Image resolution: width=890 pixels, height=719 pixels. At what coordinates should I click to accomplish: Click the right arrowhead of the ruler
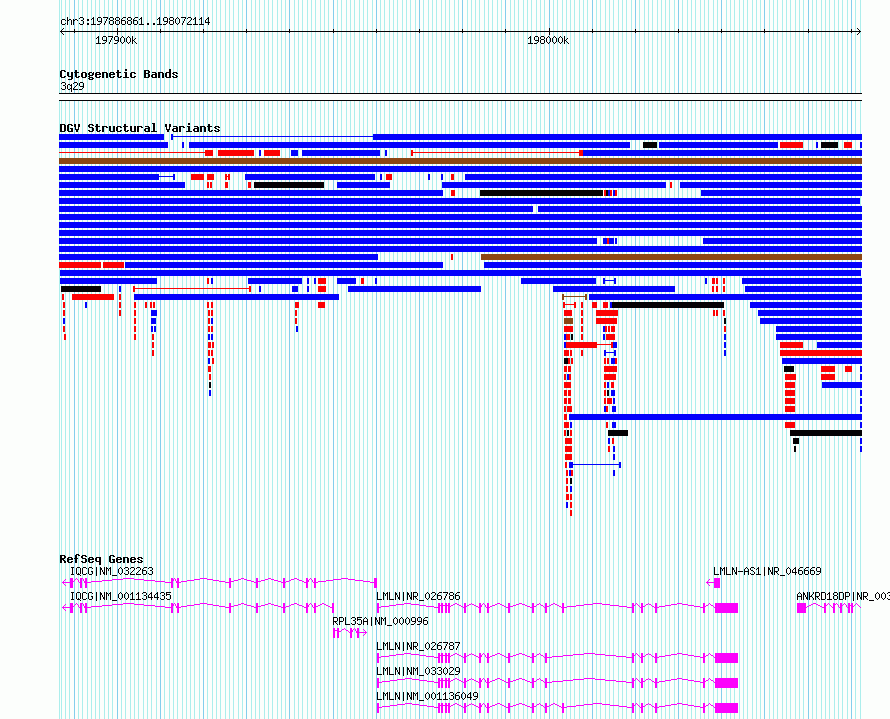click(x=859, y=32)
